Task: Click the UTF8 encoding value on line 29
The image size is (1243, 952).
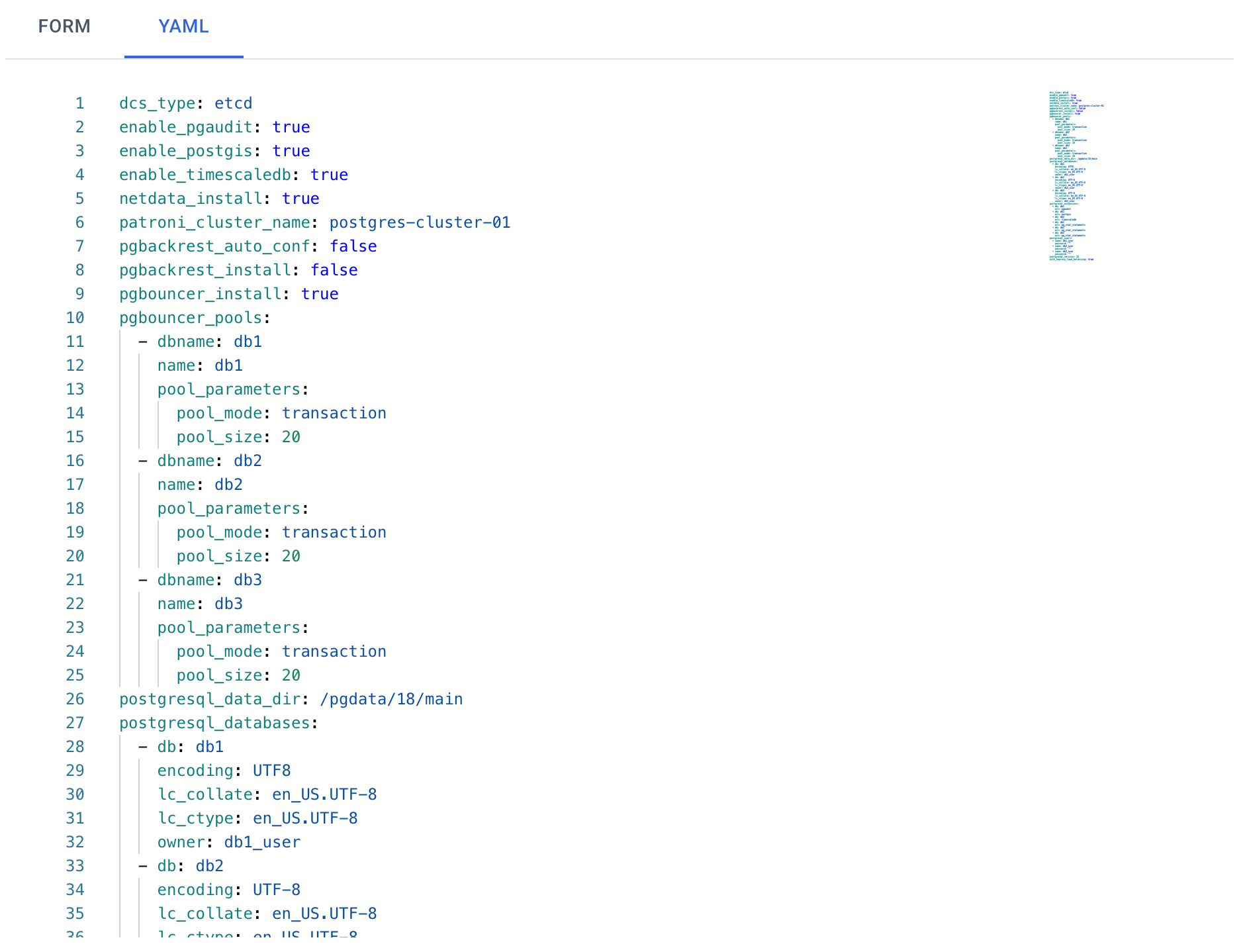Action: (271, 771)
